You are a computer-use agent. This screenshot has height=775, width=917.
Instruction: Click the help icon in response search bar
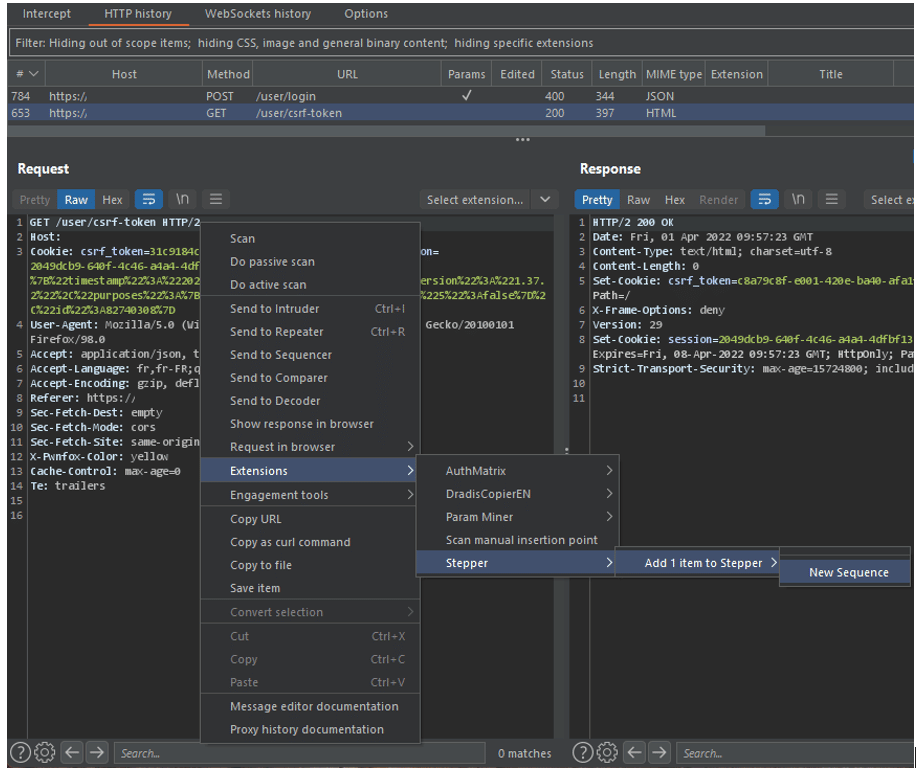pos(582,753)
